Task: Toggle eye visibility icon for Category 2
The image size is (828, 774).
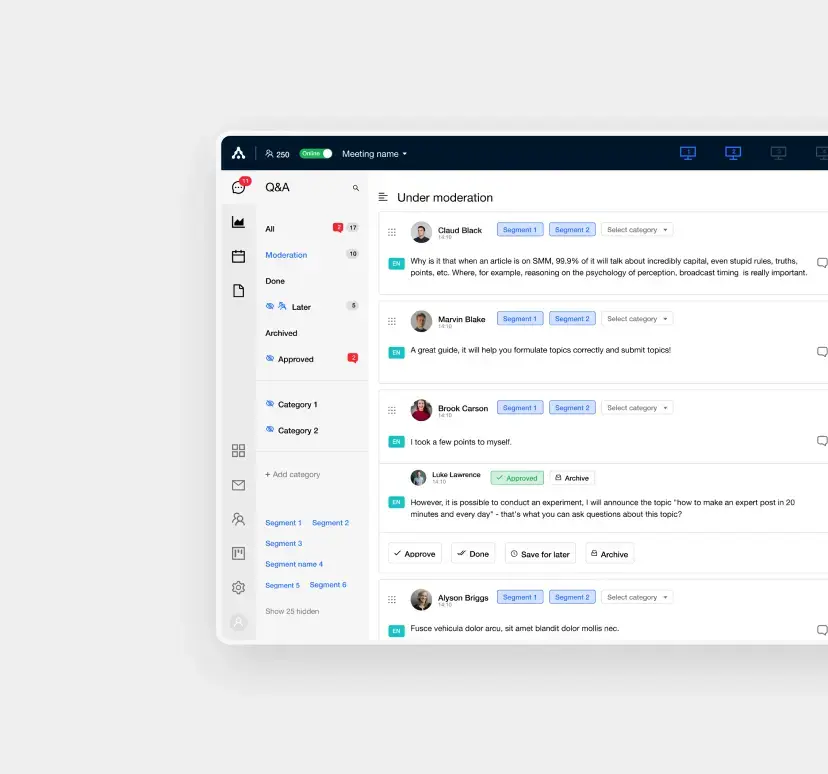Action: (x=270, y=430)
